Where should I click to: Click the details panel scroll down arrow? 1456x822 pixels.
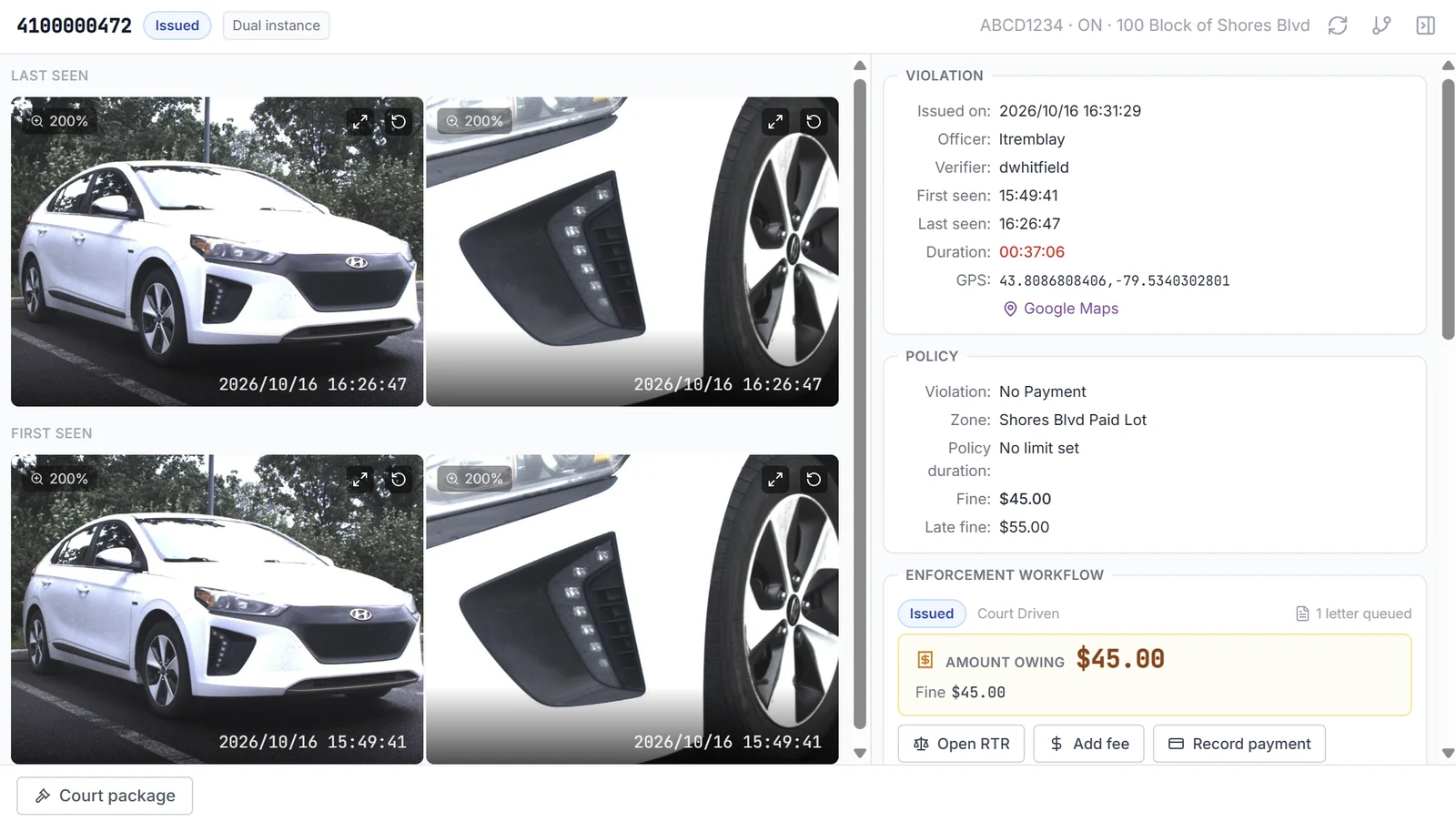(x=1449, y=753)
